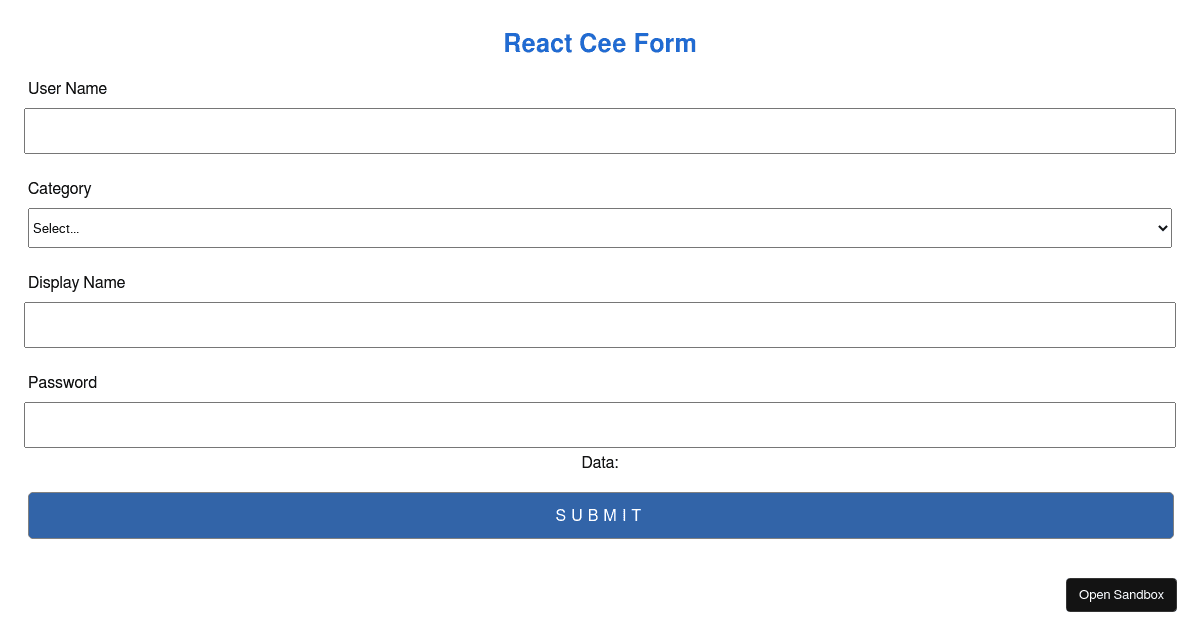Click Open Sandbox in the bottom corner
The height and width of the screenshot is (630, 1200).
1121,594
